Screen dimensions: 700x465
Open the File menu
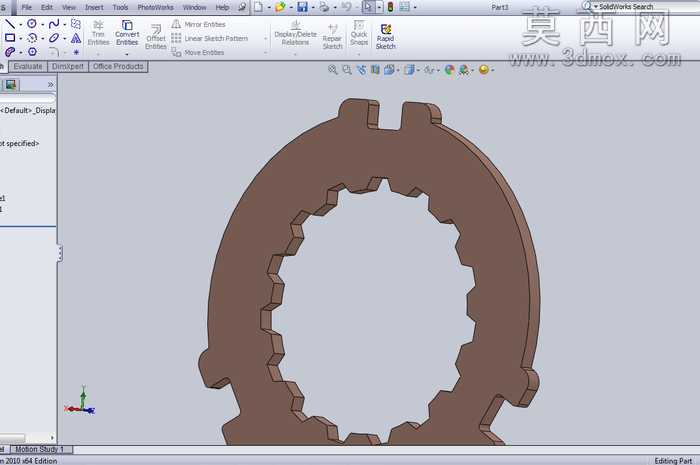(x=26, y=7)
